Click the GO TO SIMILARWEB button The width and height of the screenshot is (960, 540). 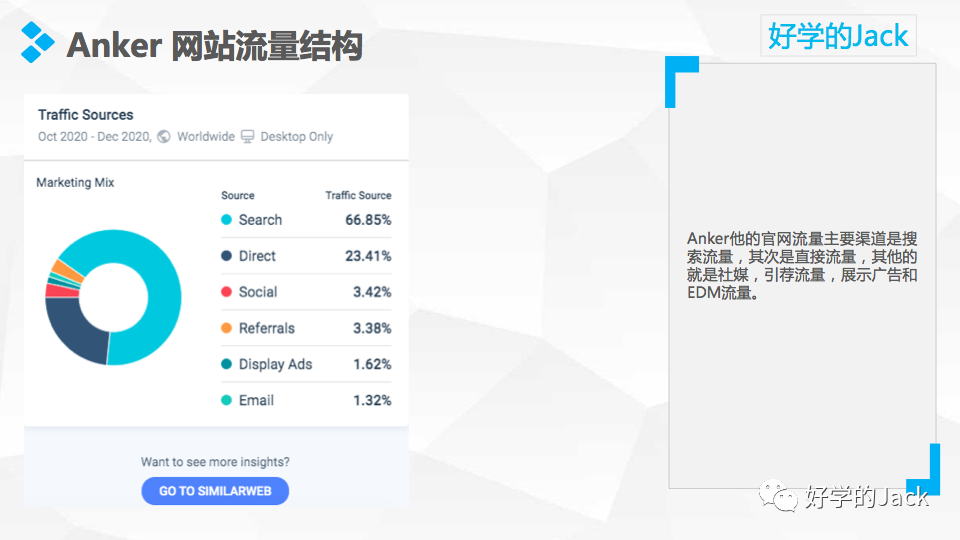pos(215,491)
